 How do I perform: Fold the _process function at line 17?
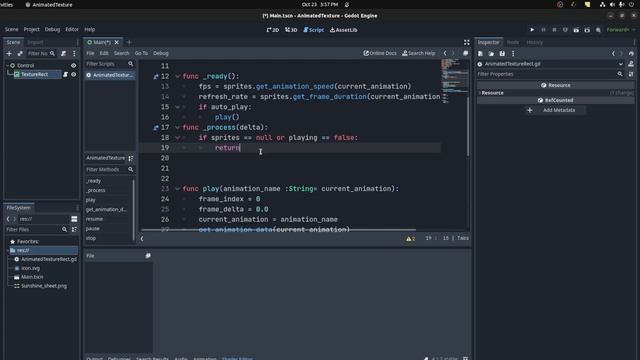tap(177, 127)
